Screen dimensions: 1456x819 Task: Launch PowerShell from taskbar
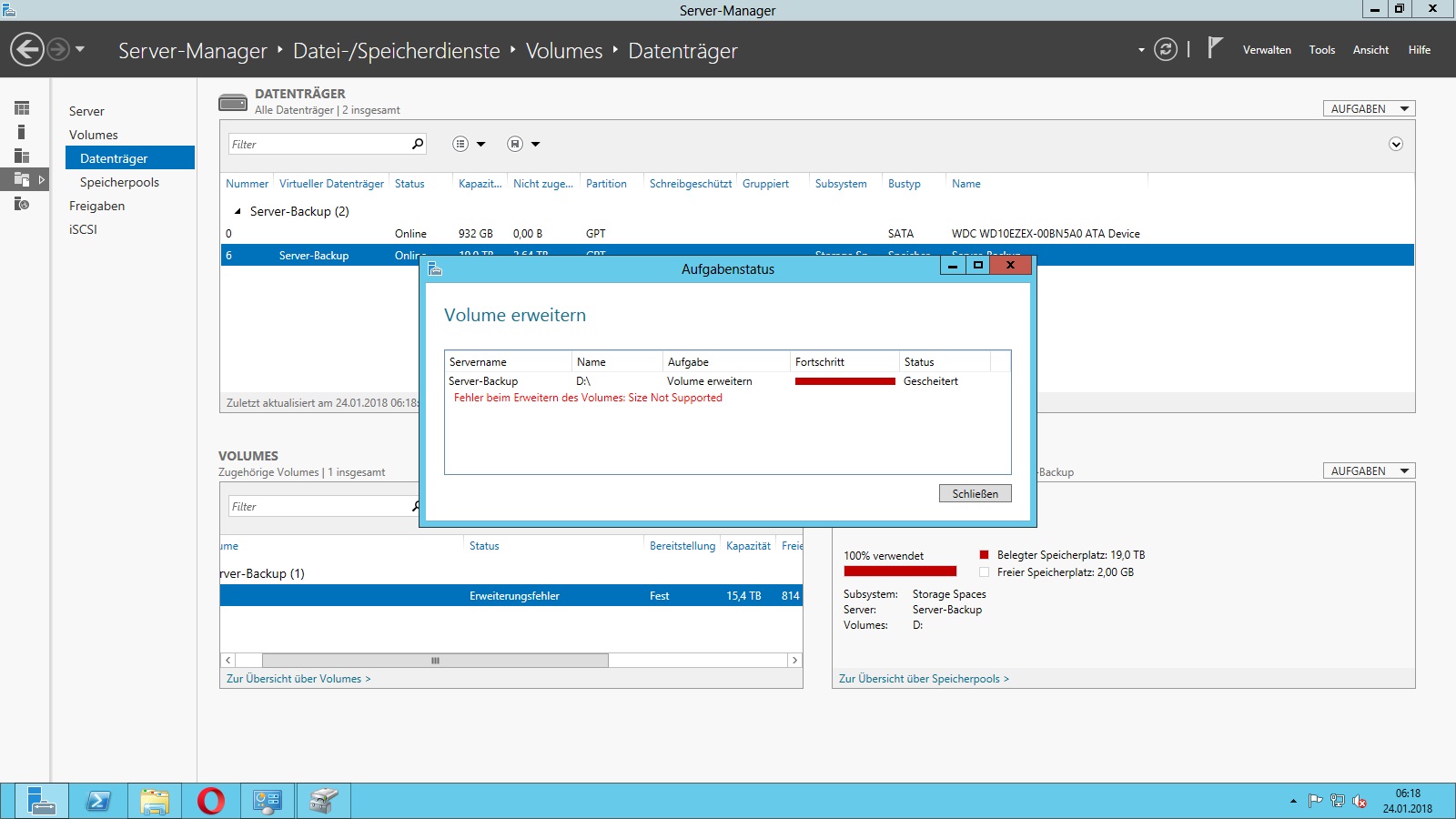[98, 801]
